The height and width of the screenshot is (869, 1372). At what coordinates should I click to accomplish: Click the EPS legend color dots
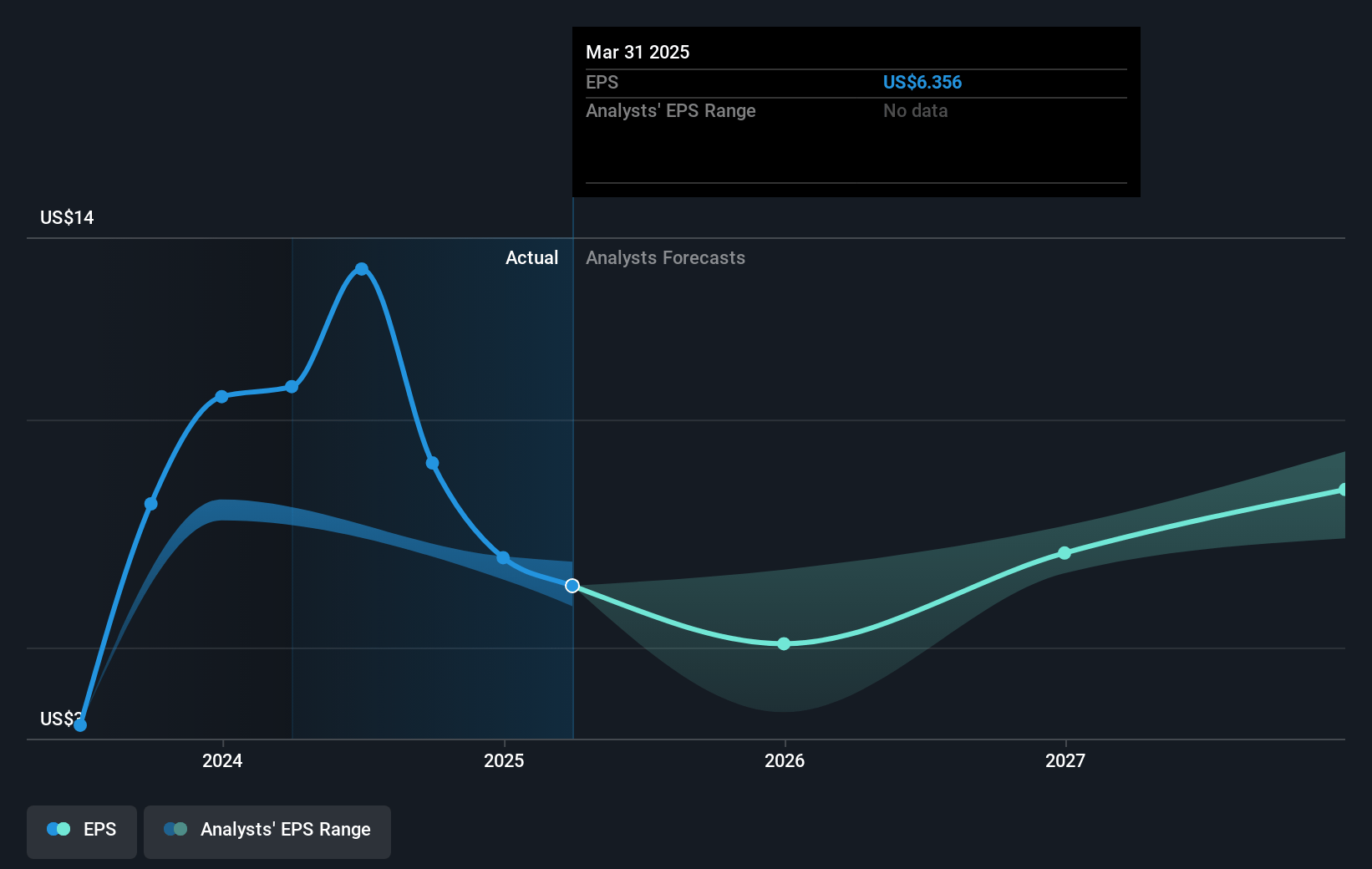[x=58, y=829]
